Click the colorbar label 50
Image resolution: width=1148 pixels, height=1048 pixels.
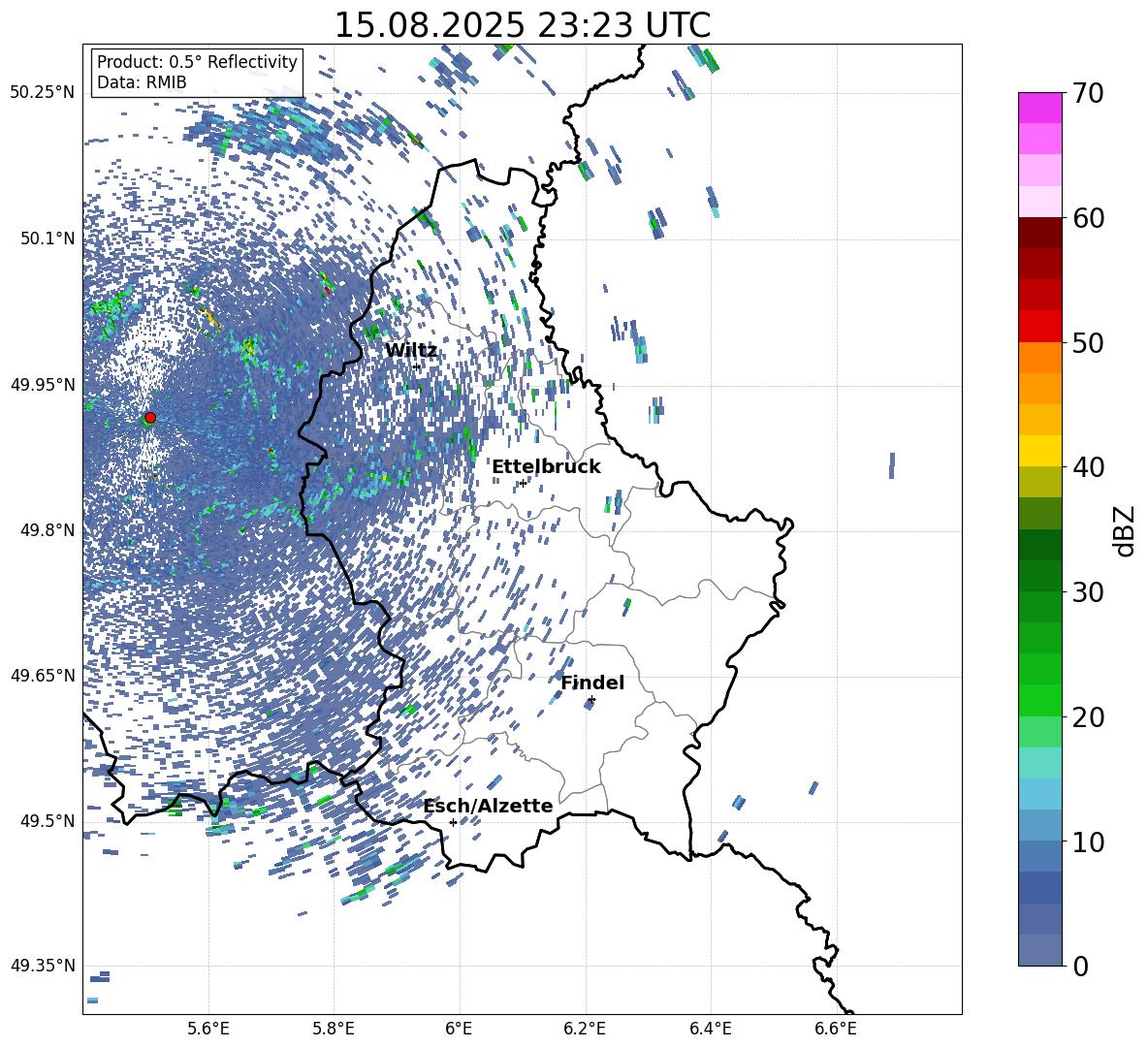pyautogui.click(x=1088, y=343)
